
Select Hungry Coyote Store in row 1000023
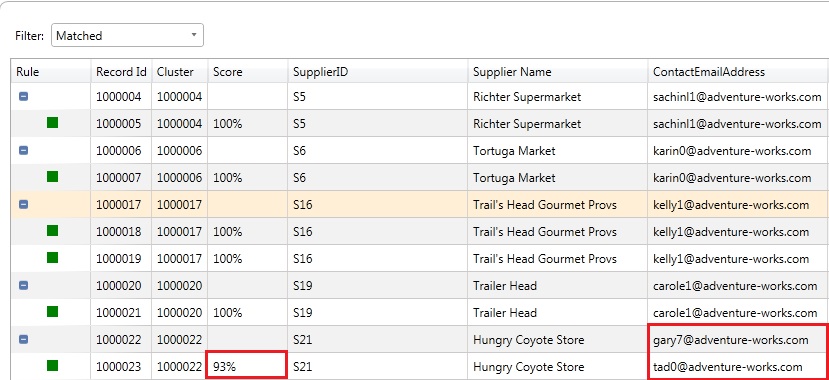click(x=558, y=366)
